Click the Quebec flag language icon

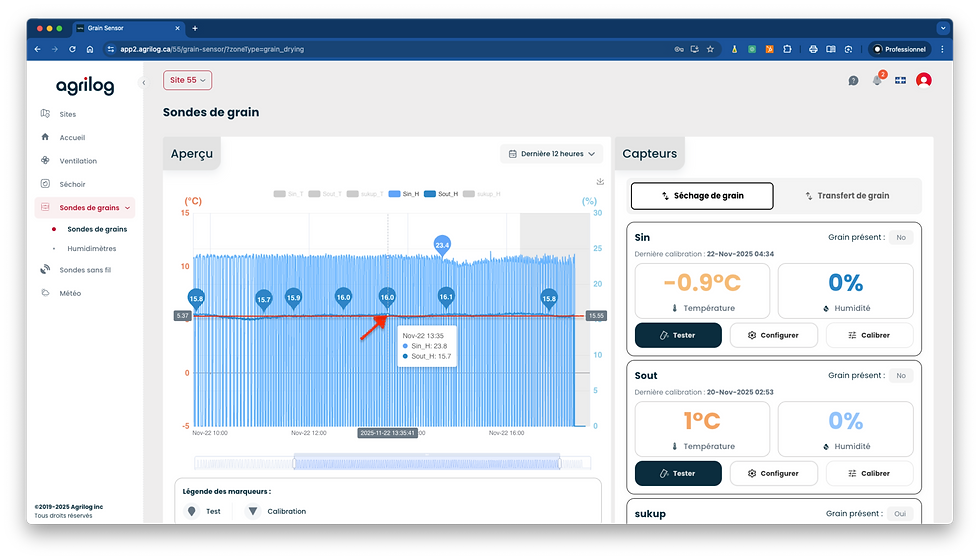click(x=901, y=81)
